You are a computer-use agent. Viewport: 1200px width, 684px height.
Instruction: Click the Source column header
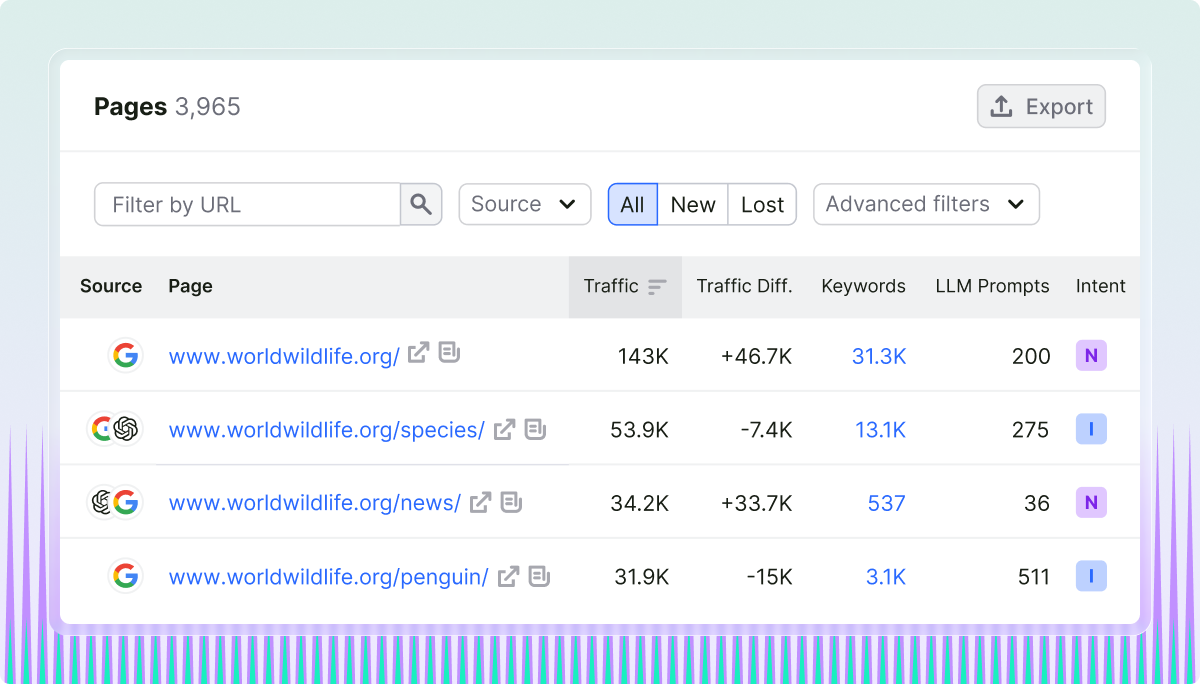pos(111,286)
